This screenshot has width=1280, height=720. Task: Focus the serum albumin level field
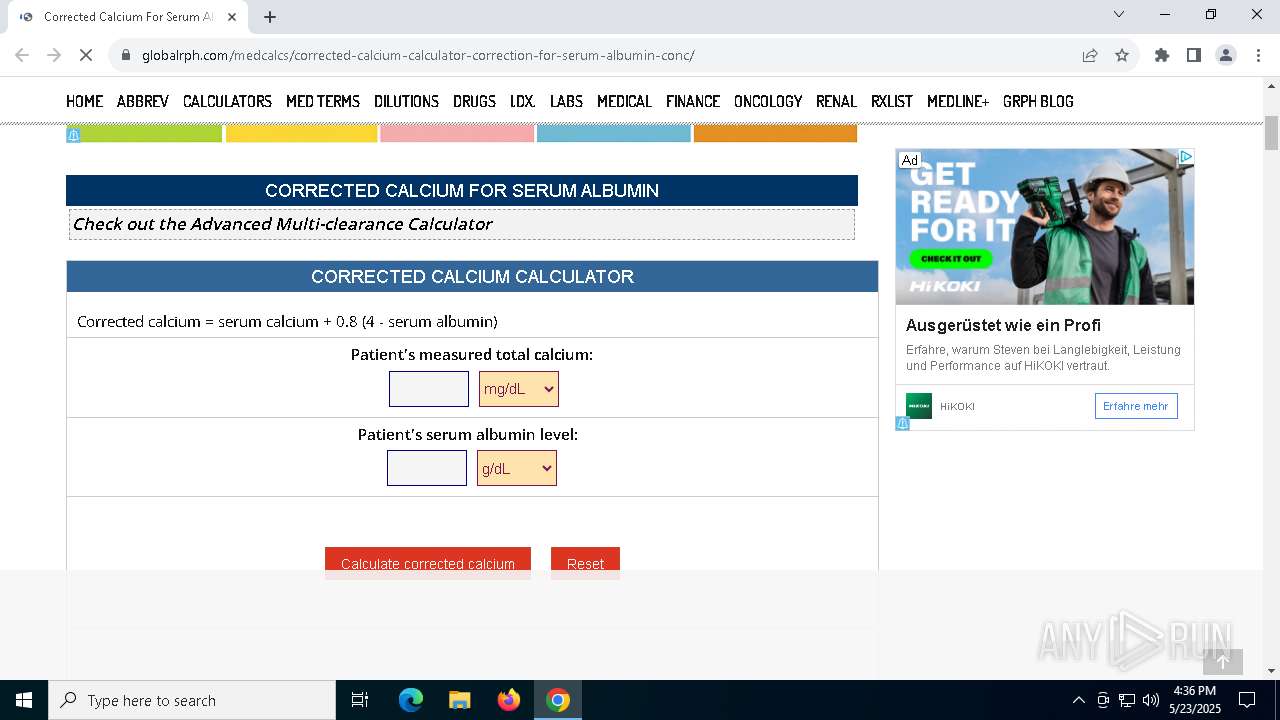coord(427,468)
